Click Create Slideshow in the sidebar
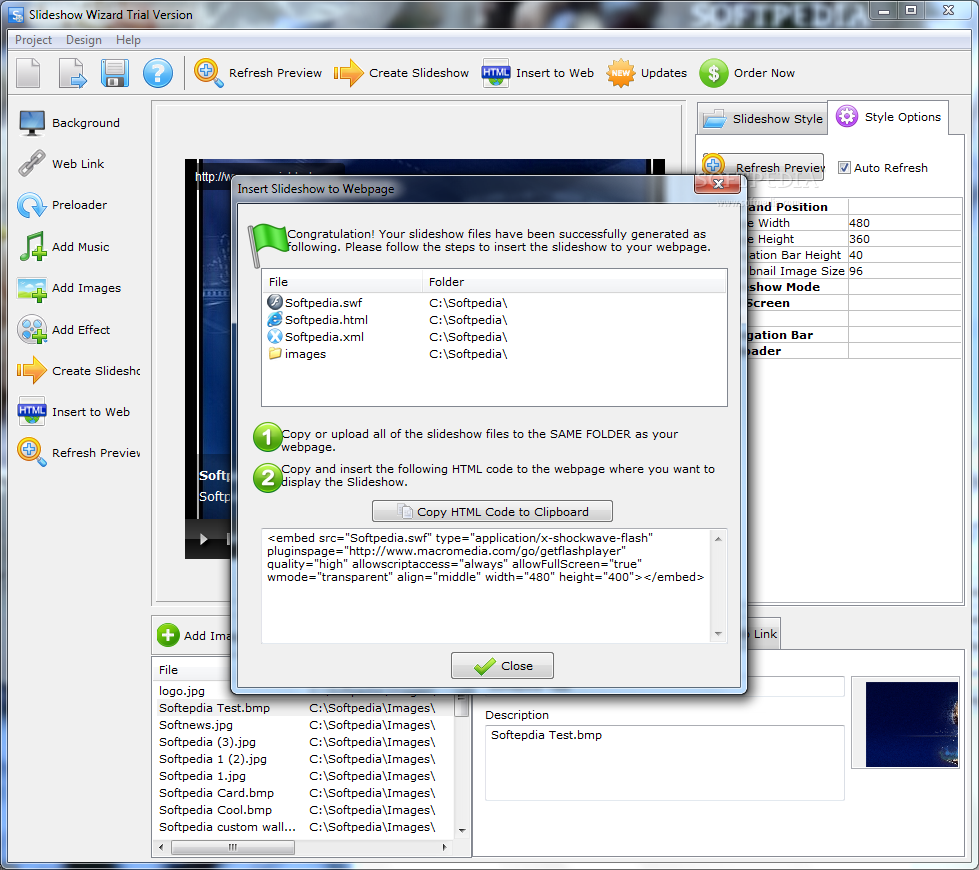The image size is (979, 870). click(79, 371)
